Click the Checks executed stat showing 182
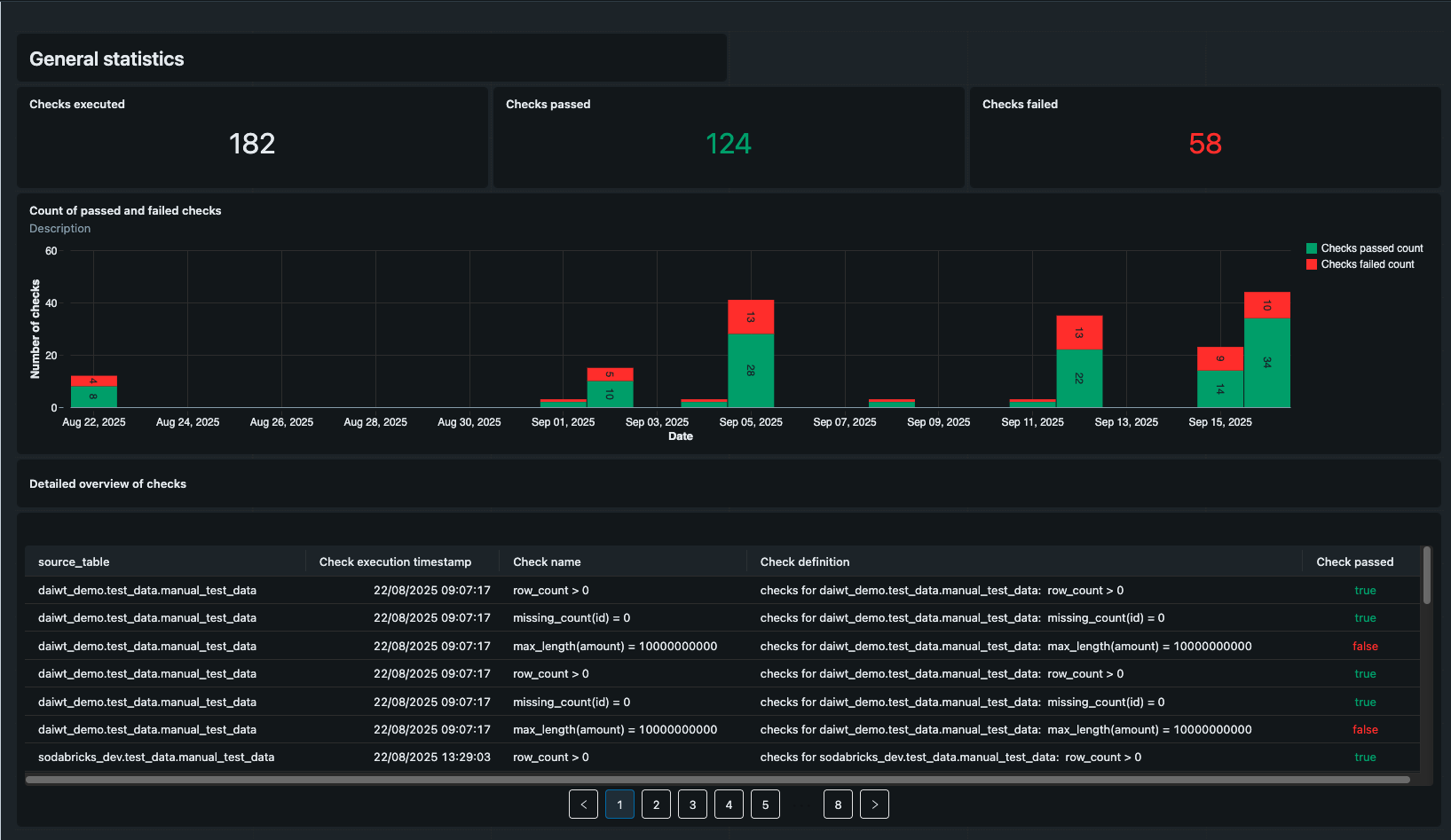1451x840 pixels. tap(252, 144)
